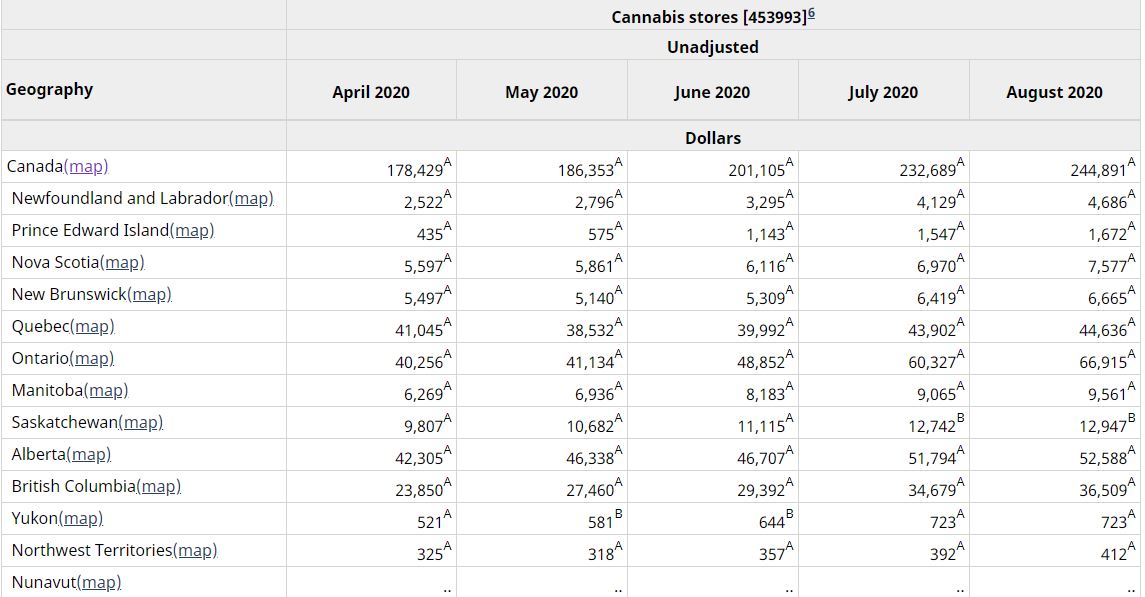The width and height of the screenshot is (1145, 597).
Task: Open the Yukon map link
Action: (x=81, y=519)
